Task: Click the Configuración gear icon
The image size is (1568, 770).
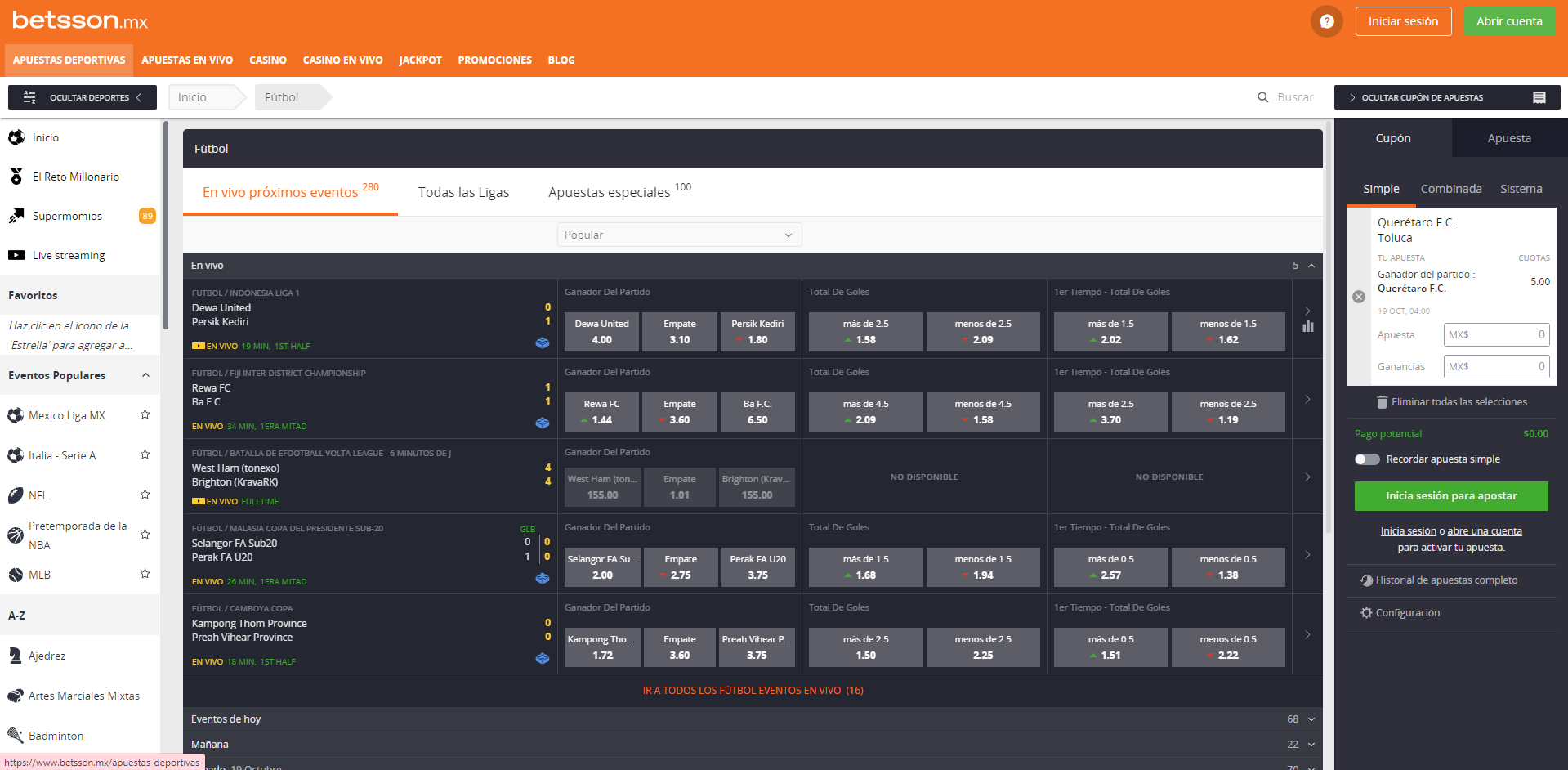Action: coord(1366,613)
